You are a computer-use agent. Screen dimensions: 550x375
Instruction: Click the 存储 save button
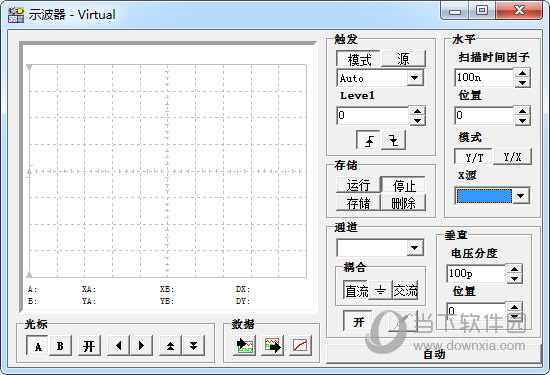click(x=358, y=203)
